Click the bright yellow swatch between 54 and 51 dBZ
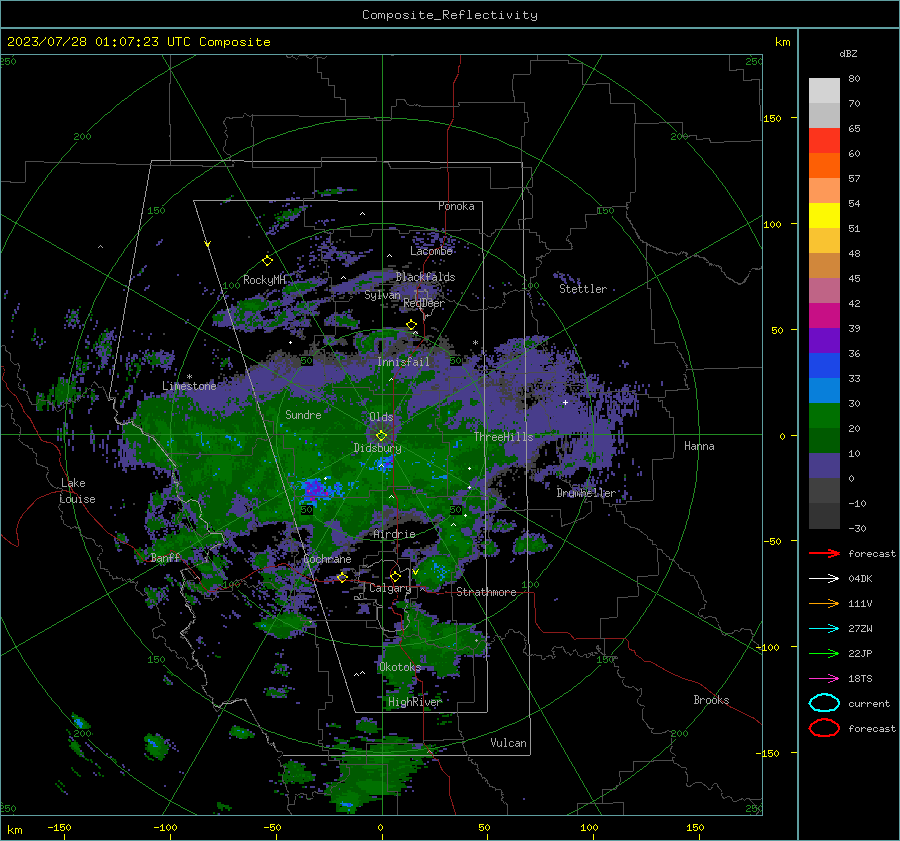The image size is (900, 841). (824, 216)
